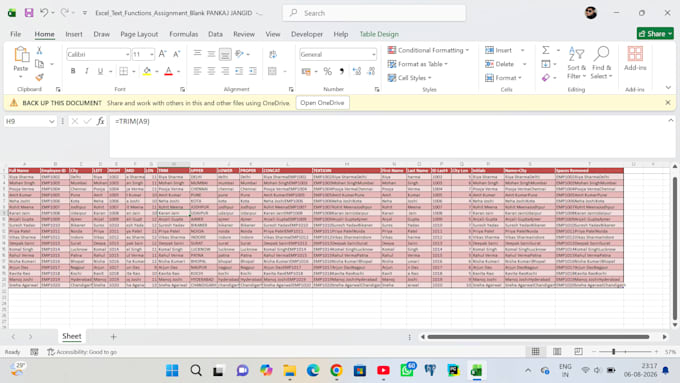Apply Comma Style format
680x383 pixels.
[x=342, y=71]
